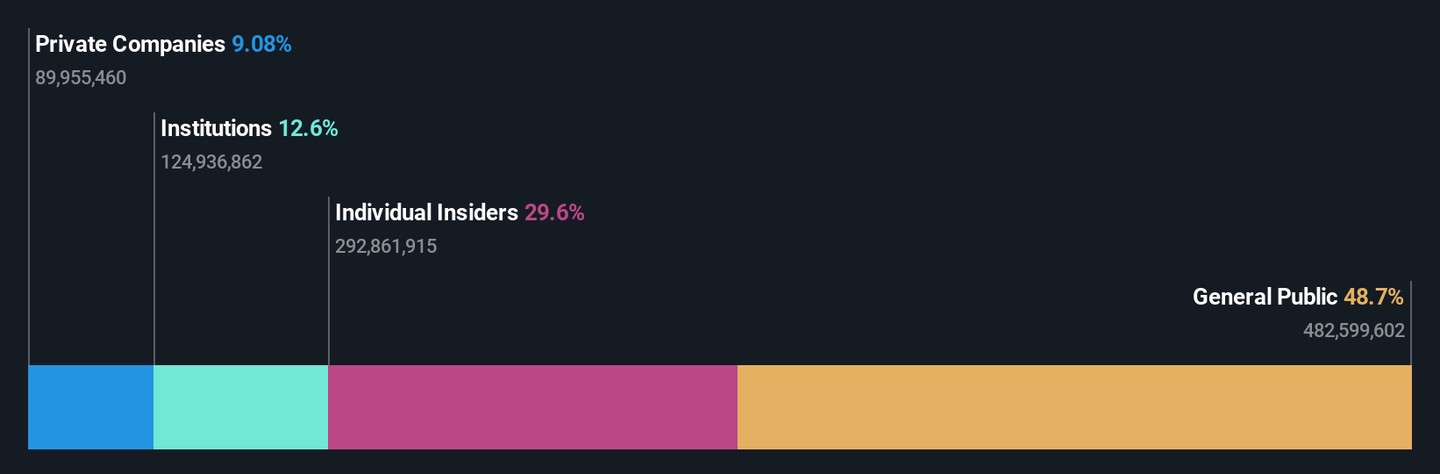Click the magenta Individual Insiders bar segment
This screenshot has height=474, width=1440.
click(533, 407)
